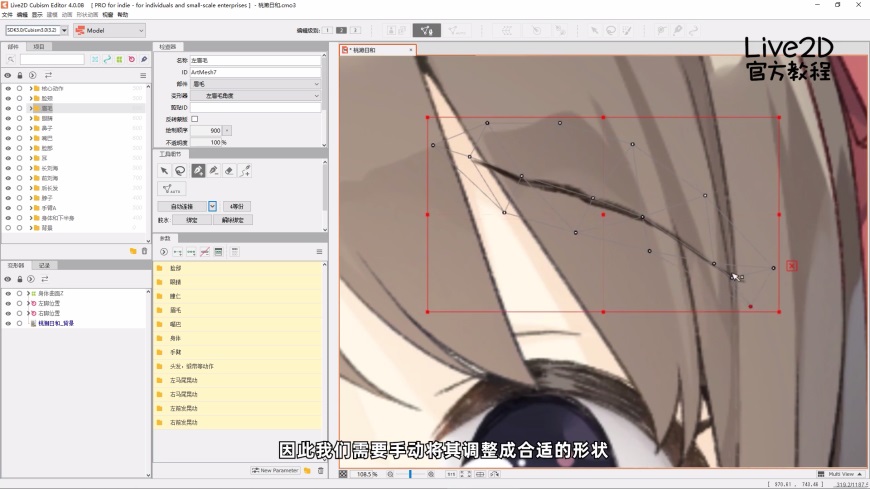Toggle lock circle for the 手臂A part

pyautogui.click(x=19, y=208)
